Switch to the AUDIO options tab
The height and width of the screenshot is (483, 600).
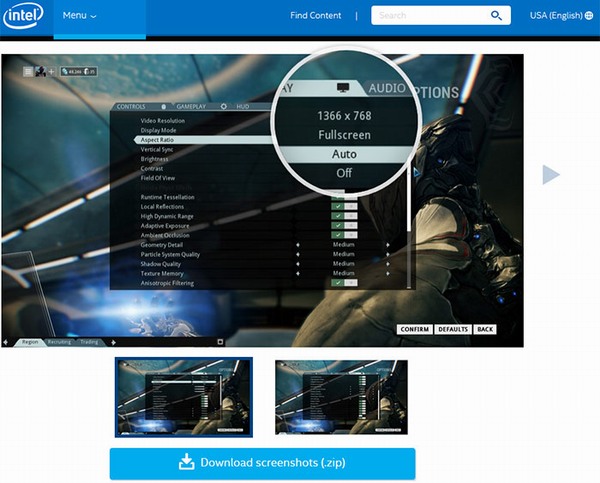pos(387,88)
